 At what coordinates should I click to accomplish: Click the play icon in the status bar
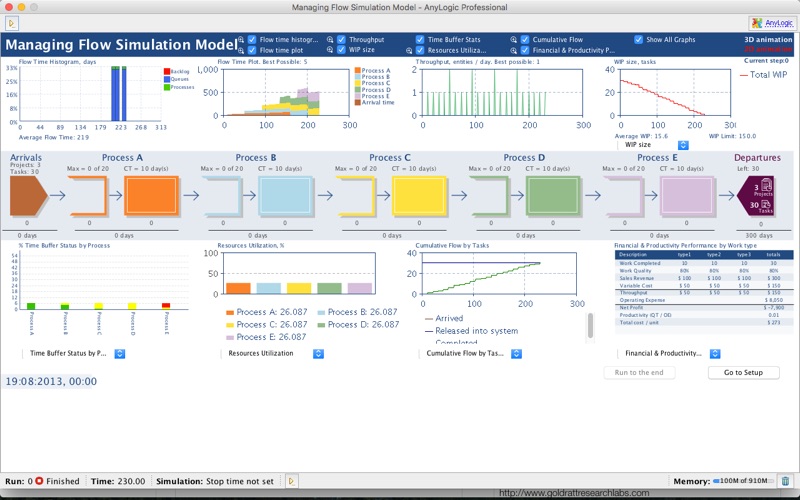click(291, 481)
